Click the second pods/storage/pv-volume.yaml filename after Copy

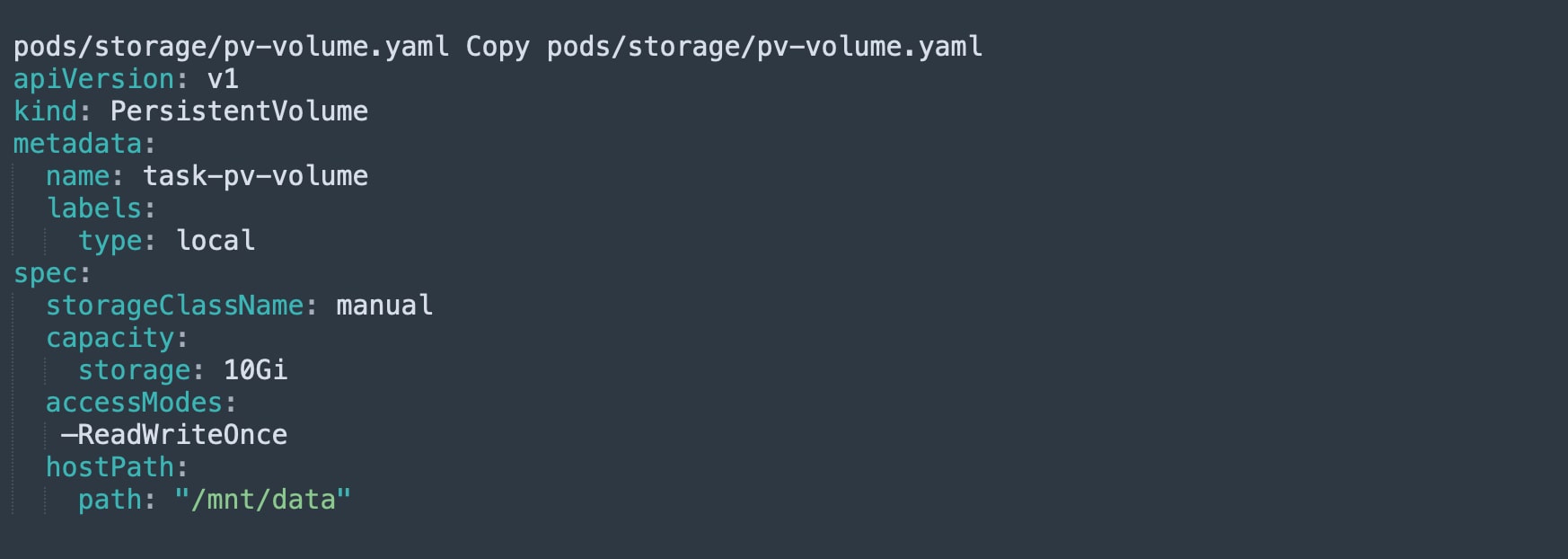tap(764, 47)
